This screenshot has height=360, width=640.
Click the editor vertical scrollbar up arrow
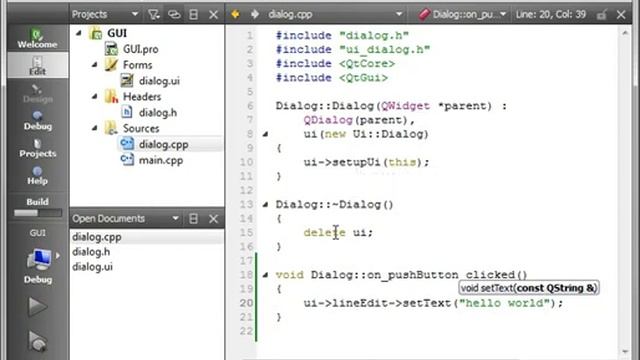tap(625, 33)
